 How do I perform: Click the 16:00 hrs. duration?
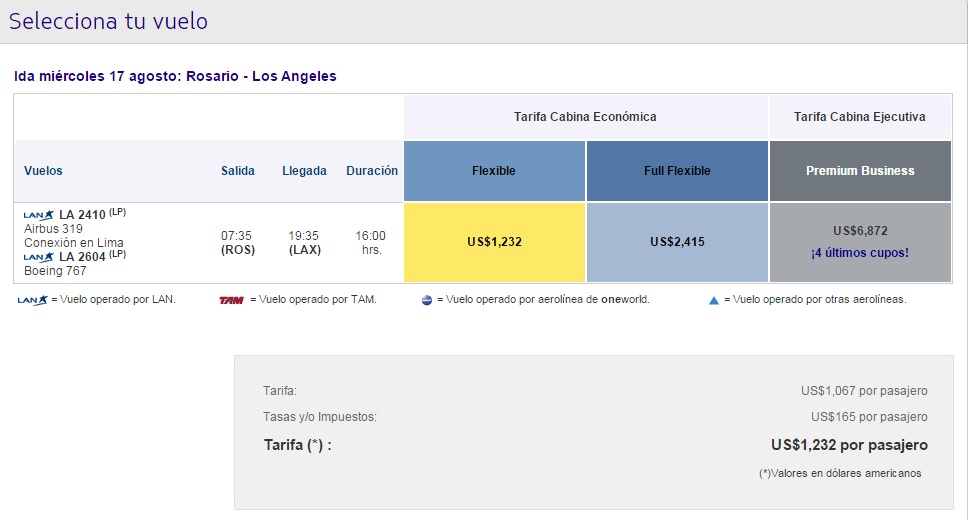pyautogui.click(x=370, y=243)
